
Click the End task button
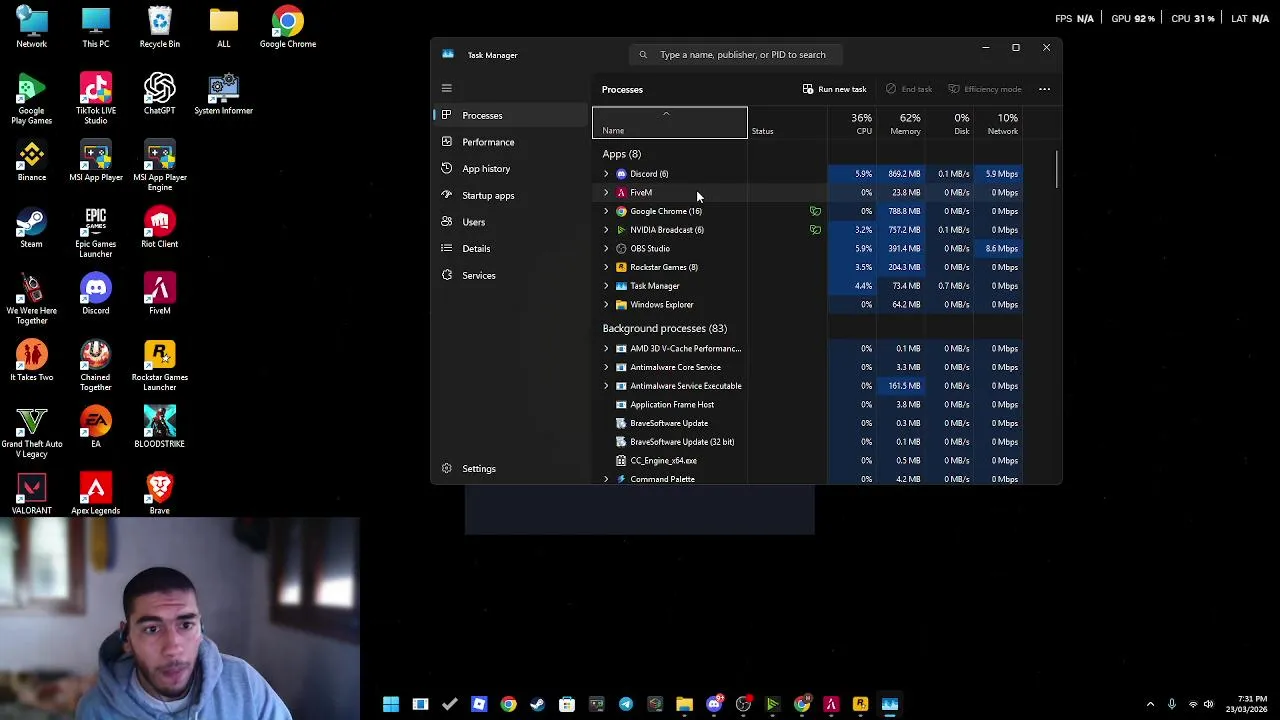click(x=908, y=89)
